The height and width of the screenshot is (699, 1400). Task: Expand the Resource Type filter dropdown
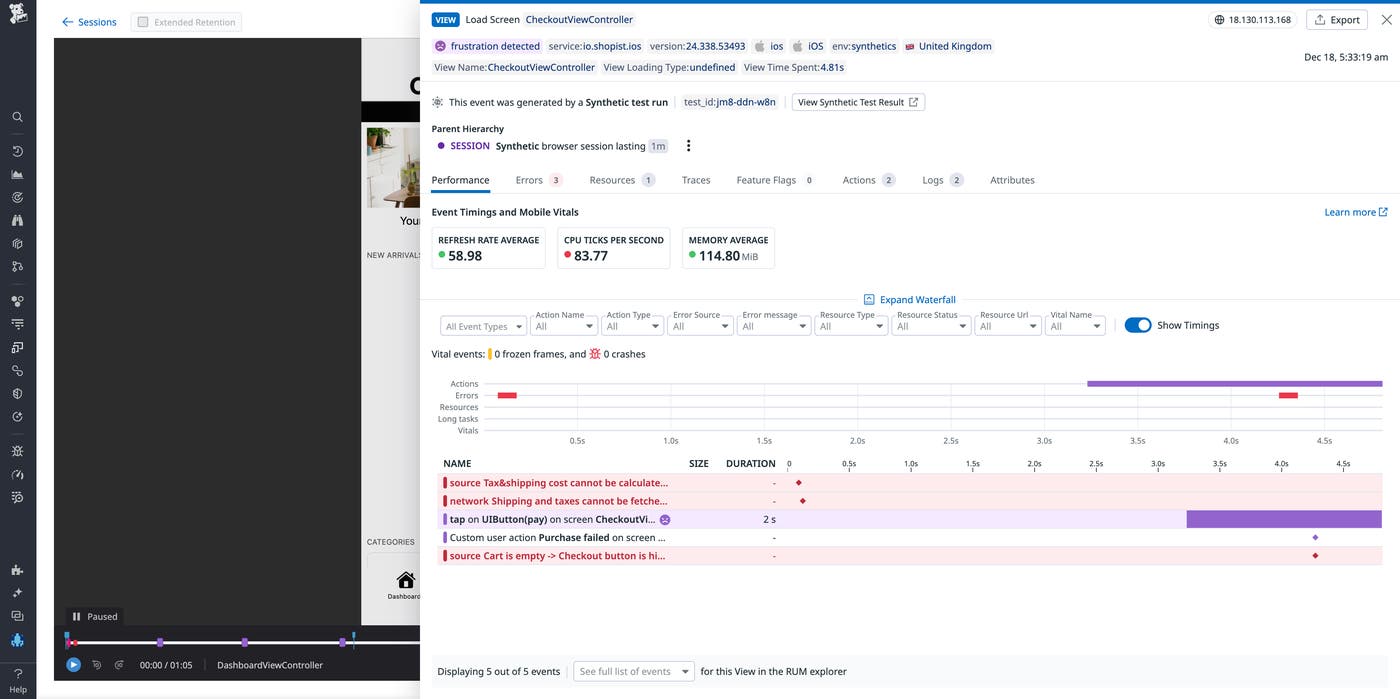[x=850, y=326]
